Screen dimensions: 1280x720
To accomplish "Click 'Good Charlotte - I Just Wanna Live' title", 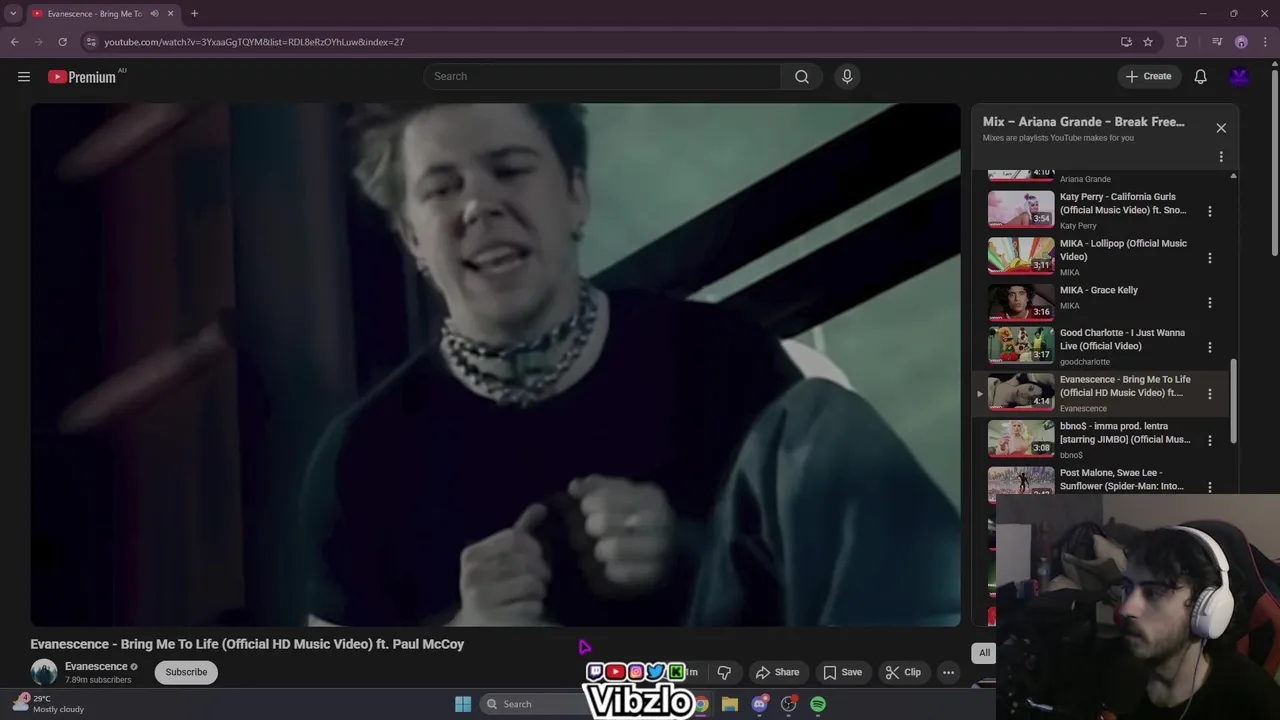I will [1122, 339].
